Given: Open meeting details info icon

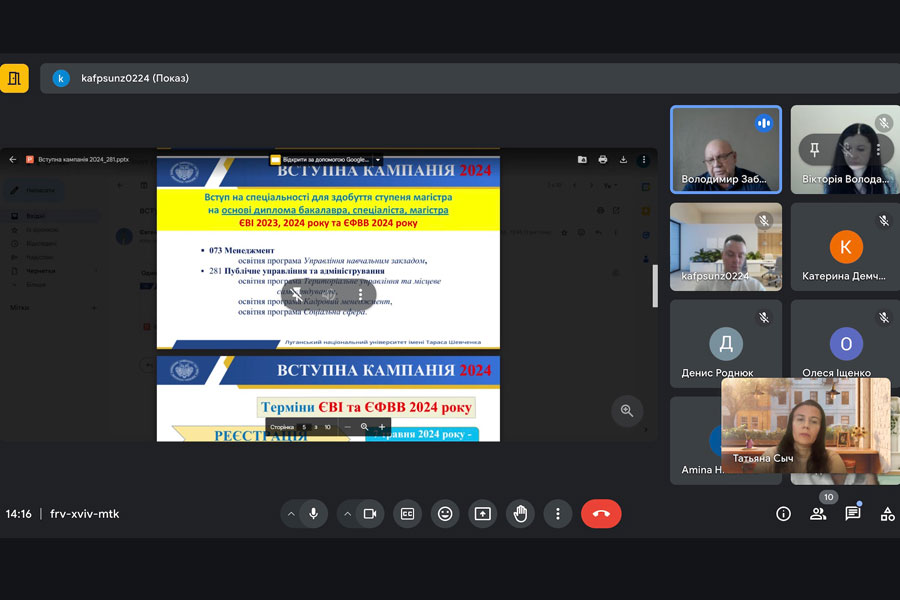Looking at the screenshot, I should tap(783, 514).
